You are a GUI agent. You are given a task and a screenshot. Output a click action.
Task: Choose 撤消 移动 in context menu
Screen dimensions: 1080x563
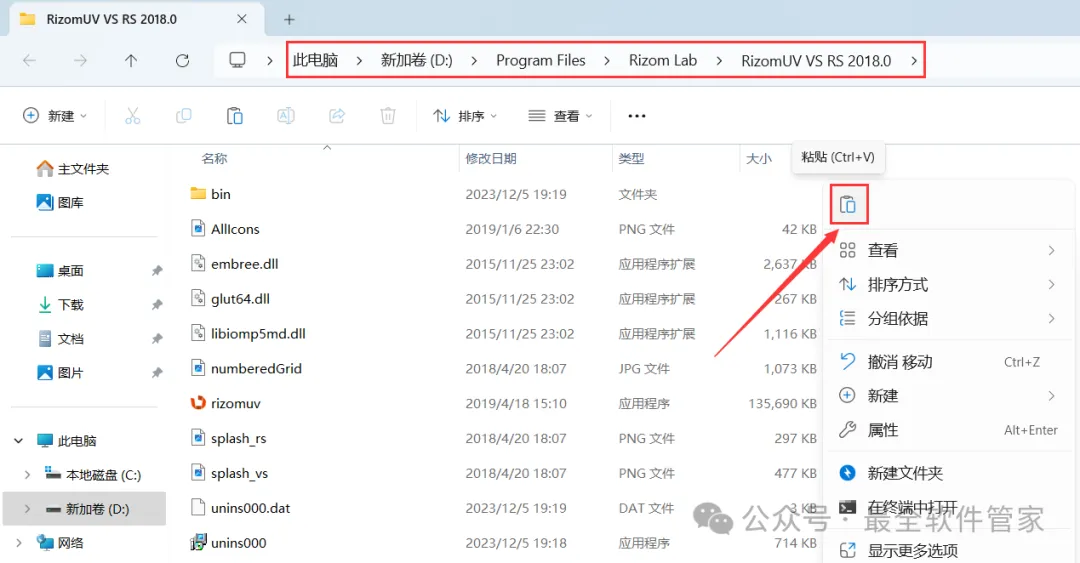point(948,362)
